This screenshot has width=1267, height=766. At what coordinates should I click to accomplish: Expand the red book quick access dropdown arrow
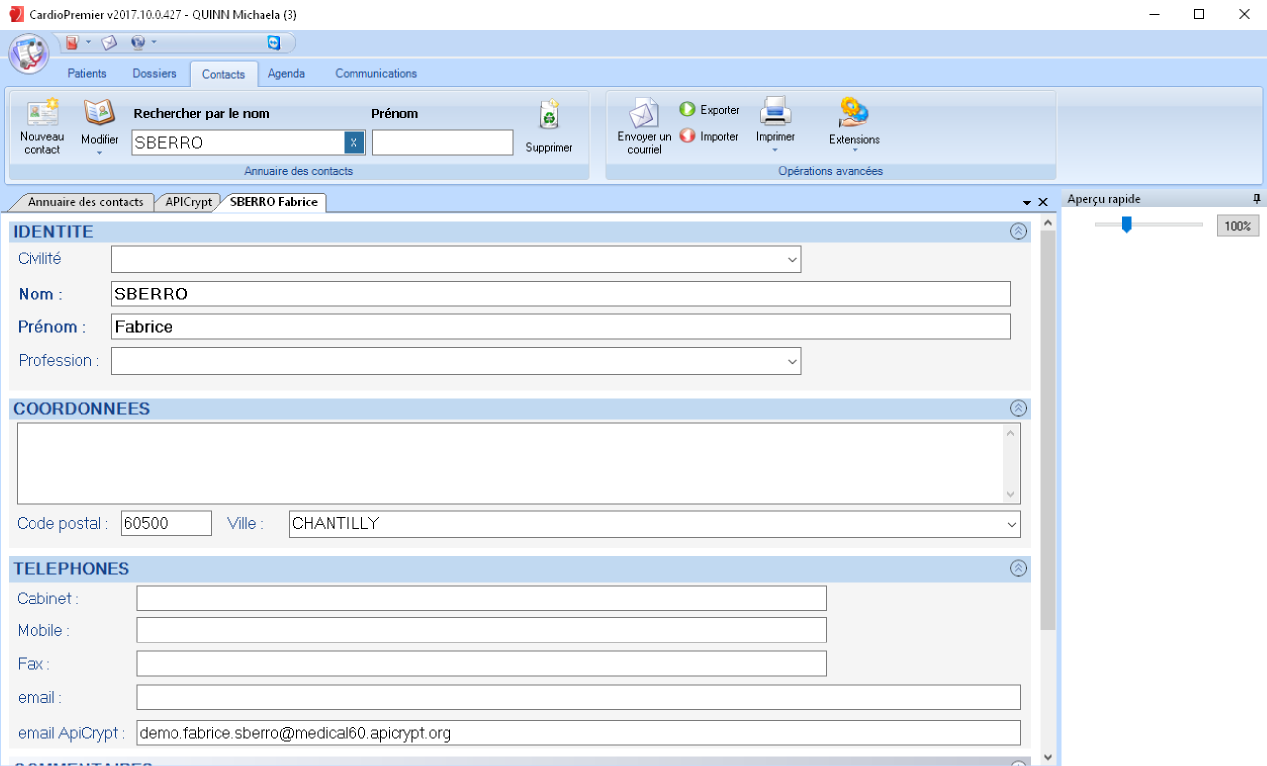pyautogui.click(x=88, y=42)
